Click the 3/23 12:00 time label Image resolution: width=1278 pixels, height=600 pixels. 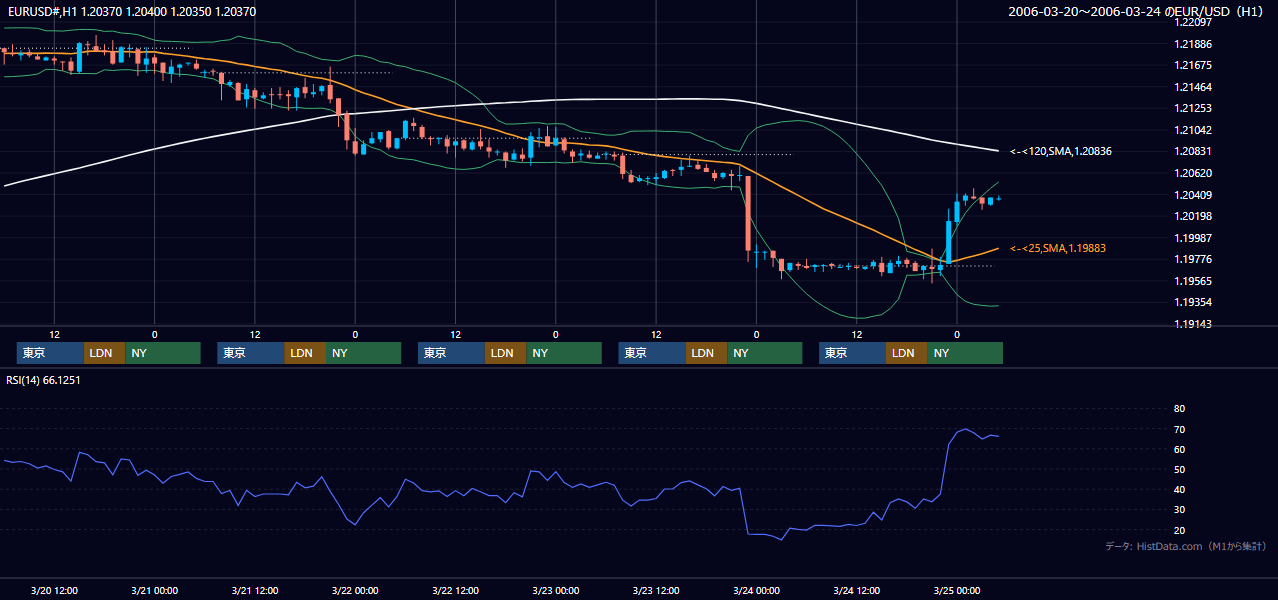click(656, 590)
